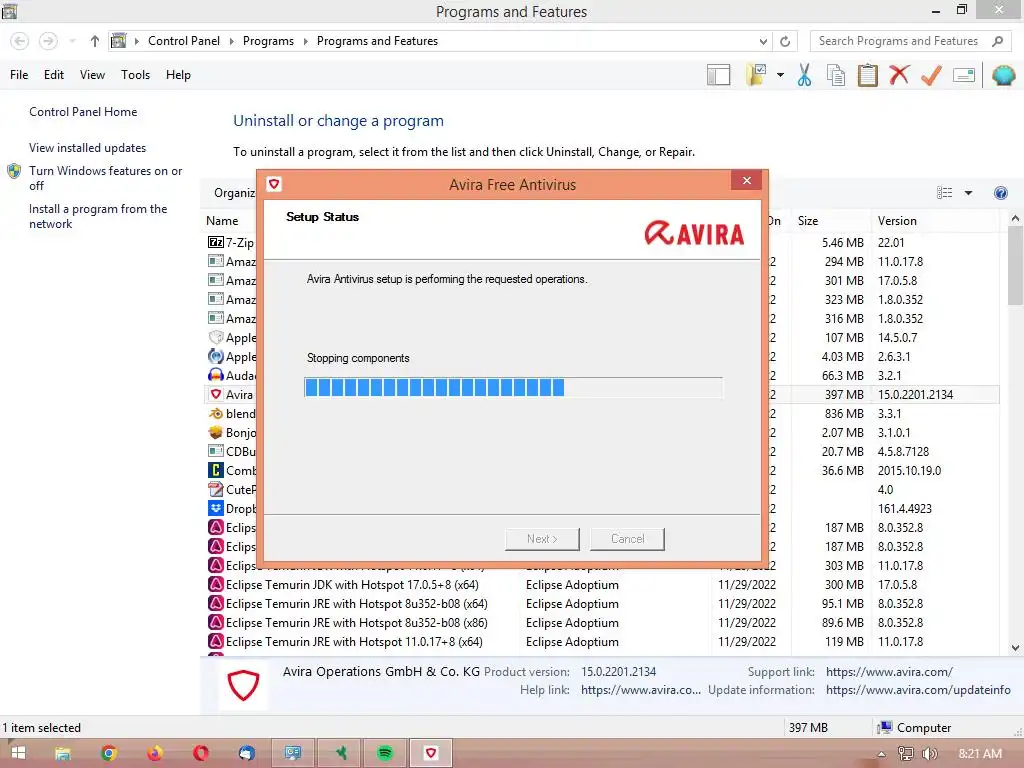Open Google Chrome from the taskbar

point(109,753)
